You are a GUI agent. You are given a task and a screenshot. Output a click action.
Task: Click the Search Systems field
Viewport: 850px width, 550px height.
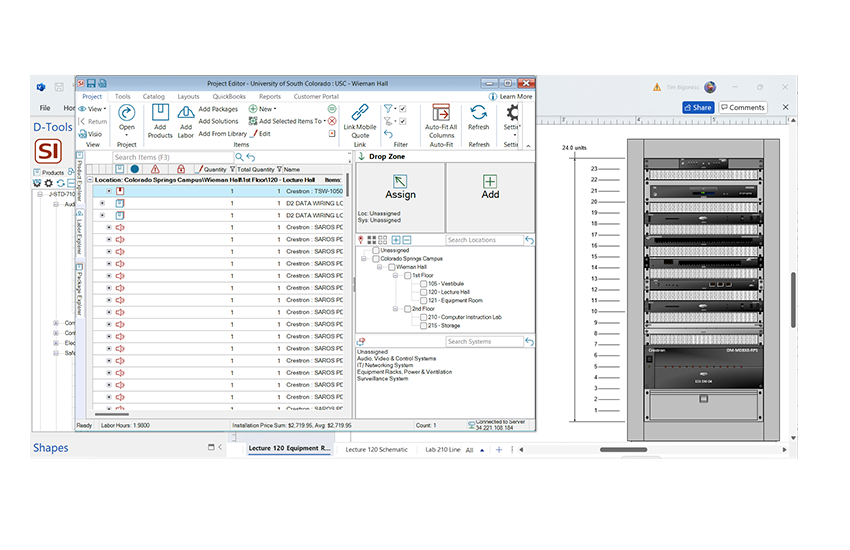pyautogui.click(x=485, y=341)
